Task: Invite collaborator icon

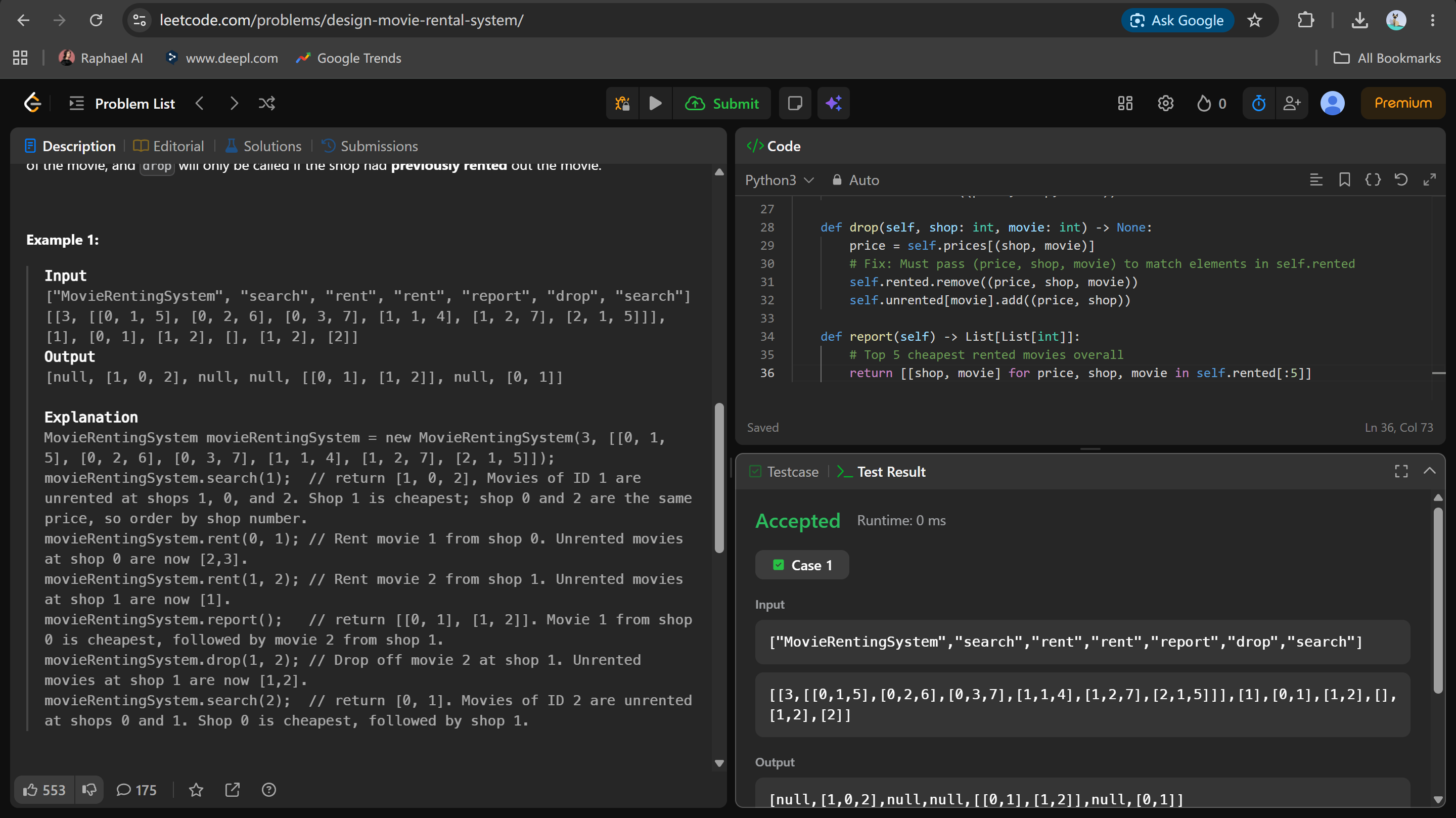Action: pyautogui.click(x=1292, y=104)
